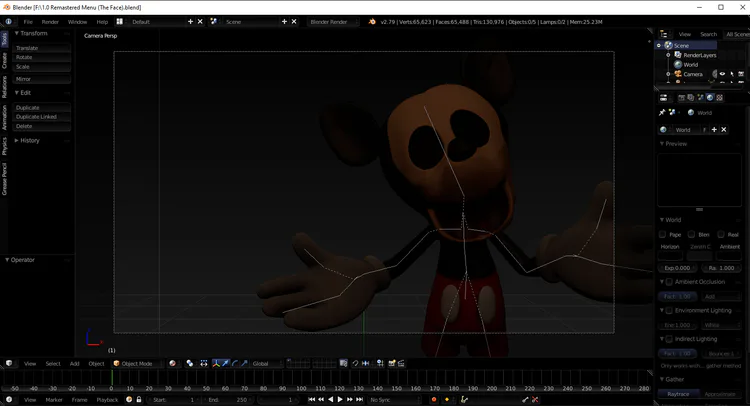
Task: Collapse the Gather panel
Action: pyautogui.click(x=662, y=379)
